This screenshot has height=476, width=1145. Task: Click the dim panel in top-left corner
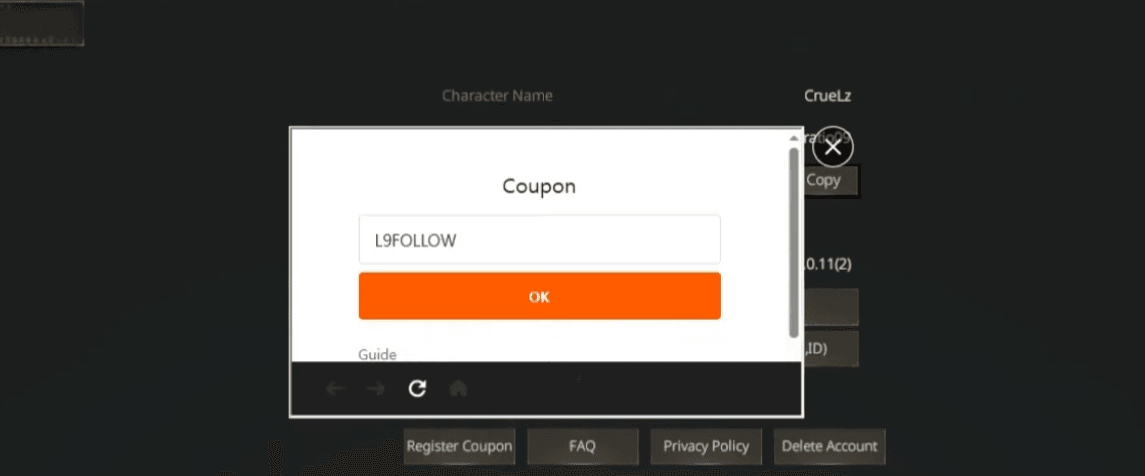click(42, 24)
